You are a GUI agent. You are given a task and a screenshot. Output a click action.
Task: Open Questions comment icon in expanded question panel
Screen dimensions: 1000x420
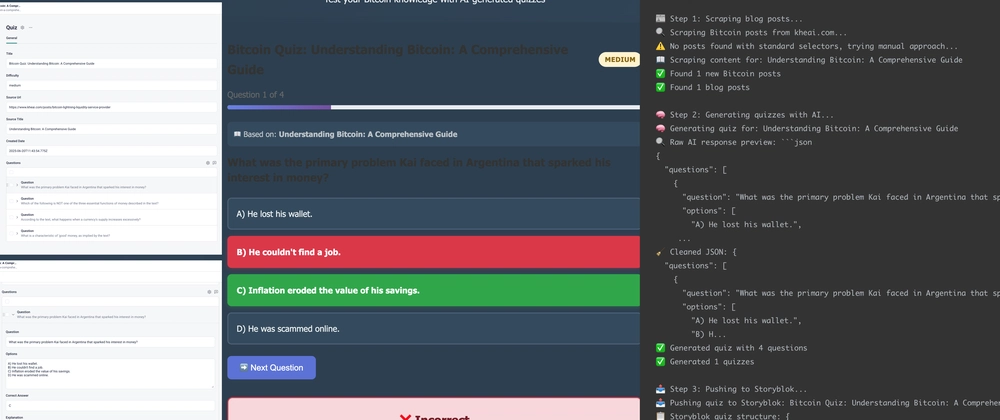click(216, 292)
